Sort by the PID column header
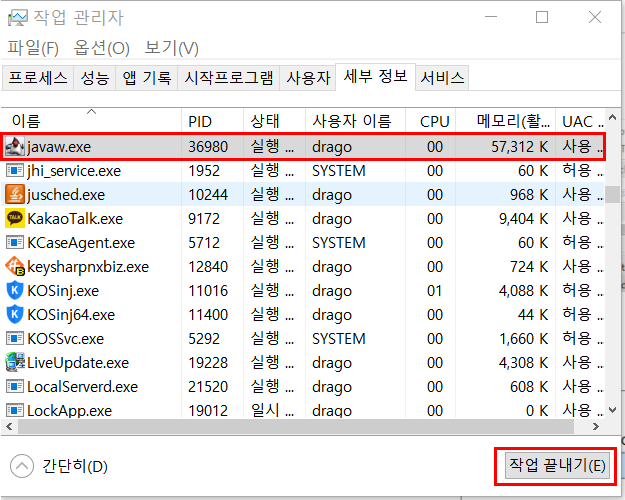 point(212,120)
